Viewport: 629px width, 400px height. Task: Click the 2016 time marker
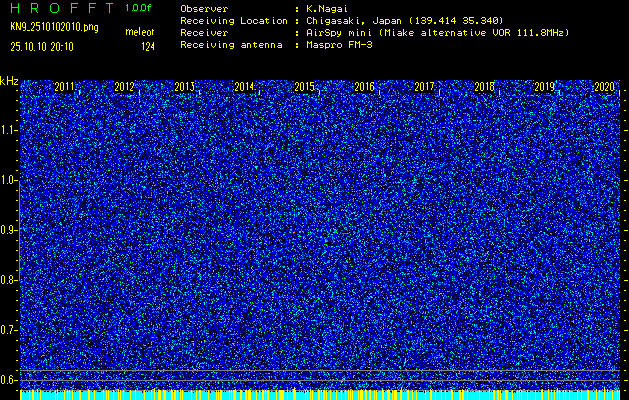coord(365,87)
